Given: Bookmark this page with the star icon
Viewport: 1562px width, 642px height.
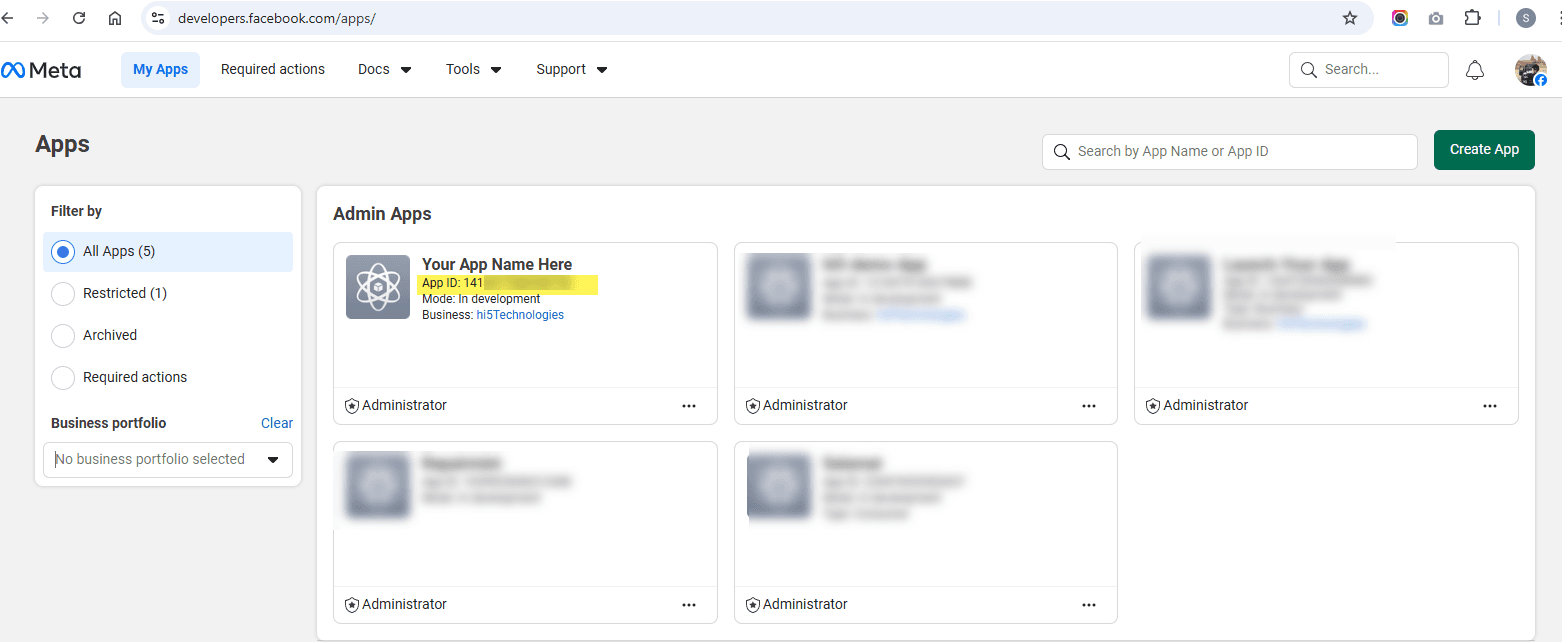Looking at the screenshot, I should (x=1350, y=18).
